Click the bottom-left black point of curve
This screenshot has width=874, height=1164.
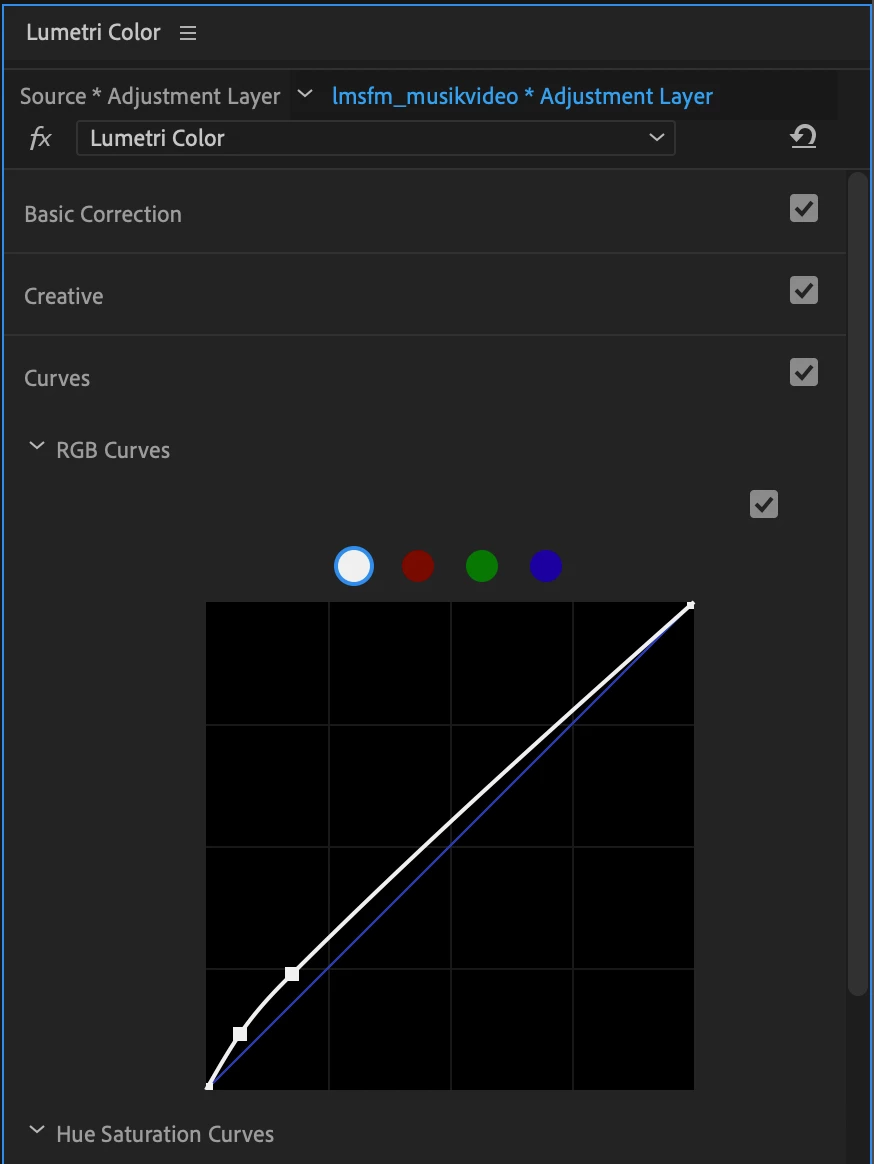(209, 1086)
